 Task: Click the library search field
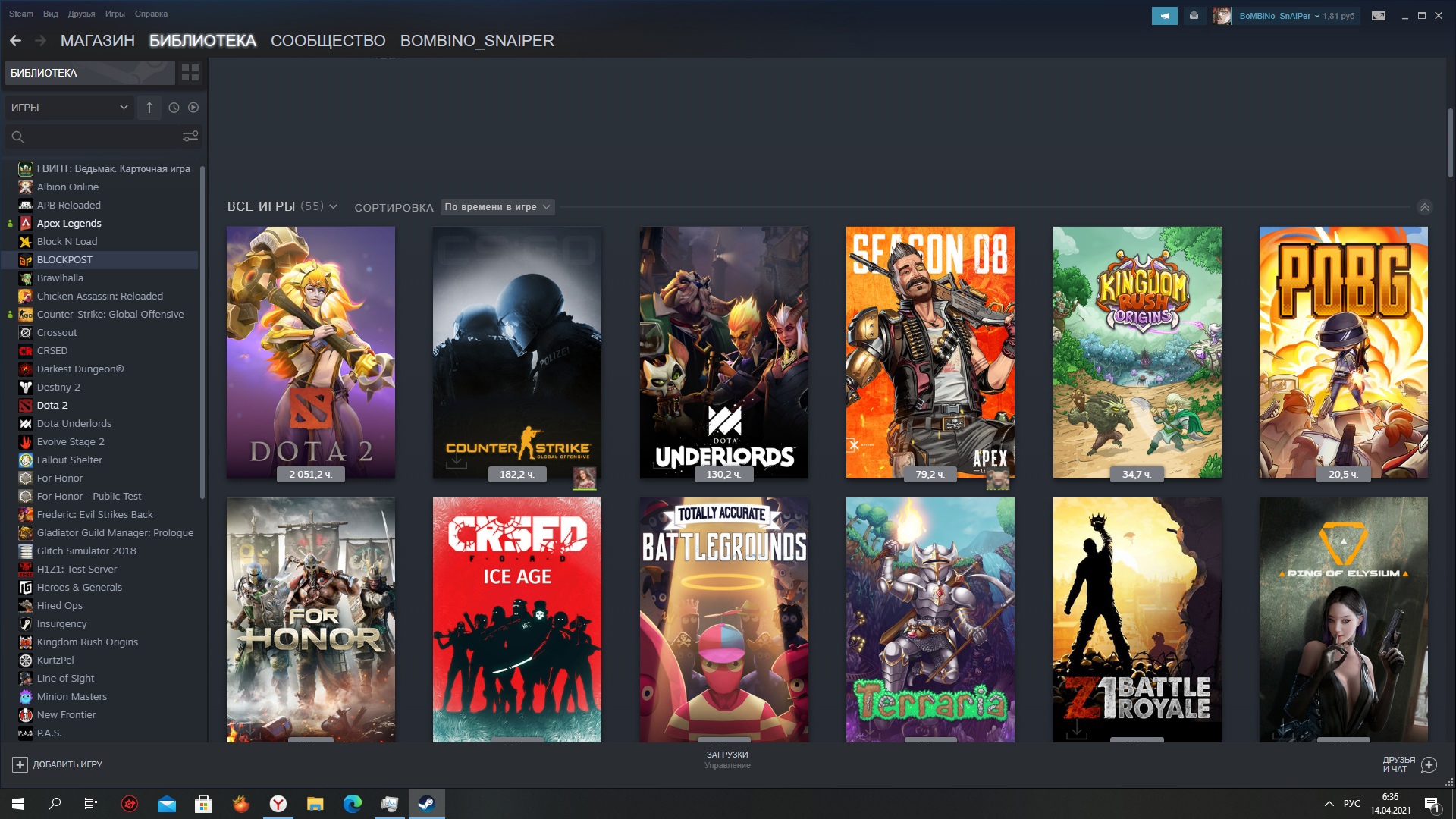[103, 137]
